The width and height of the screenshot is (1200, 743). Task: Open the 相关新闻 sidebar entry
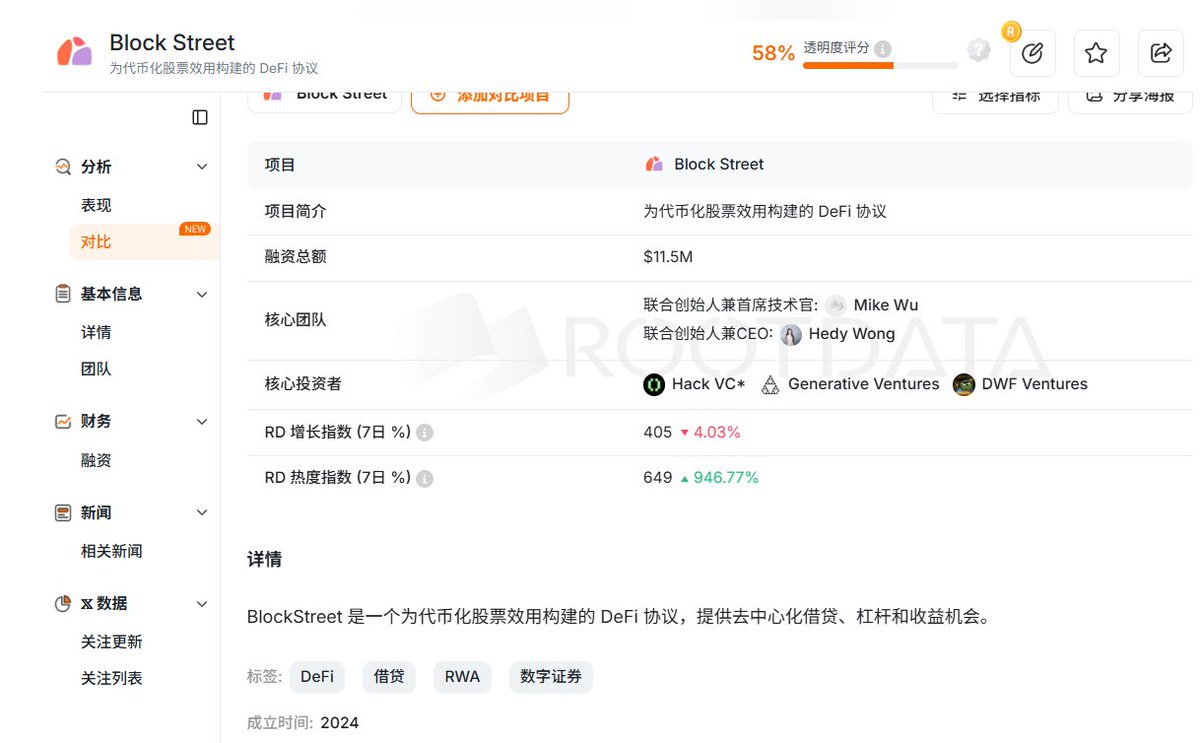pos(111,551)
